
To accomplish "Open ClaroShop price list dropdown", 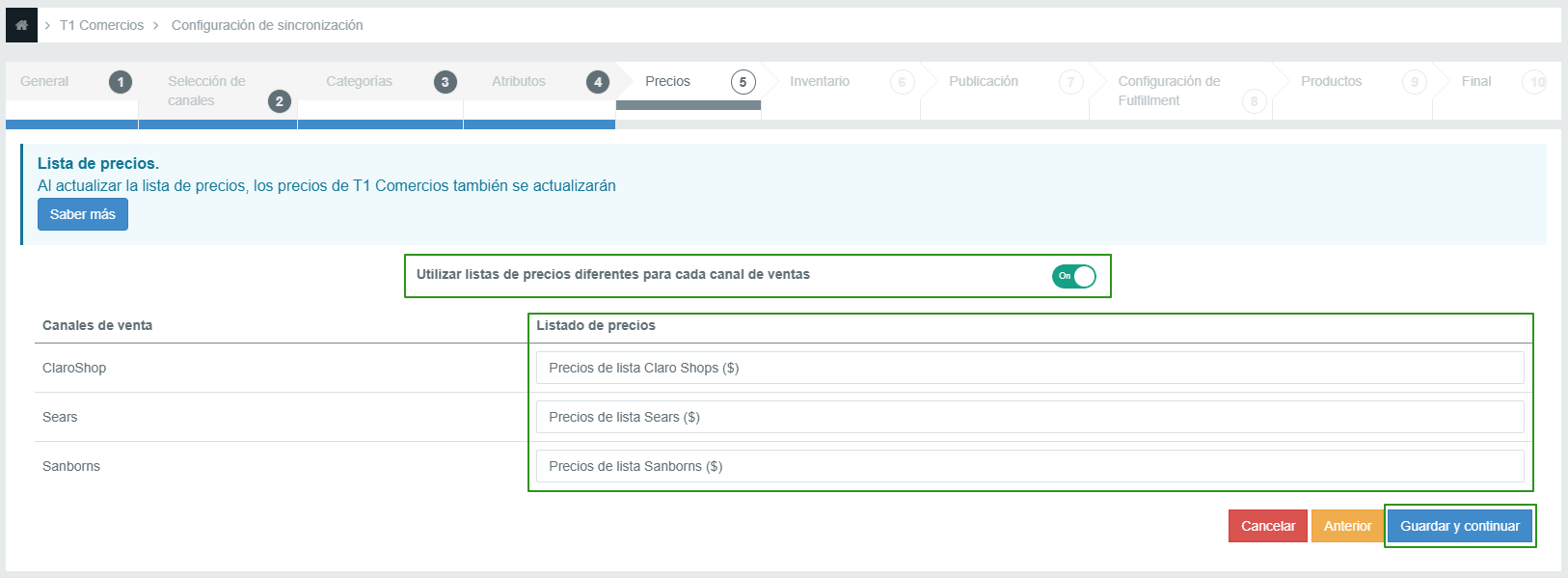I will point(1030,368).
